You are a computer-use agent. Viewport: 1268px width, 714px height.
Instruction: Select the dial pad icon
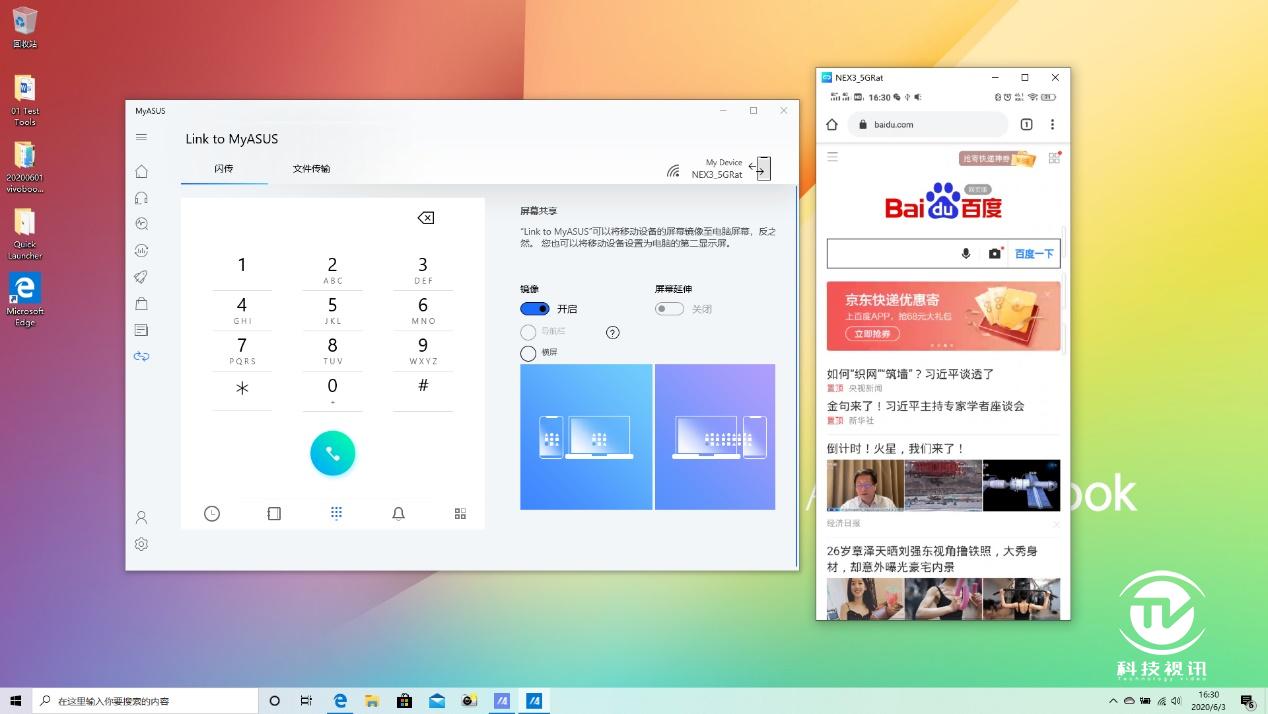tap(336, 513)
